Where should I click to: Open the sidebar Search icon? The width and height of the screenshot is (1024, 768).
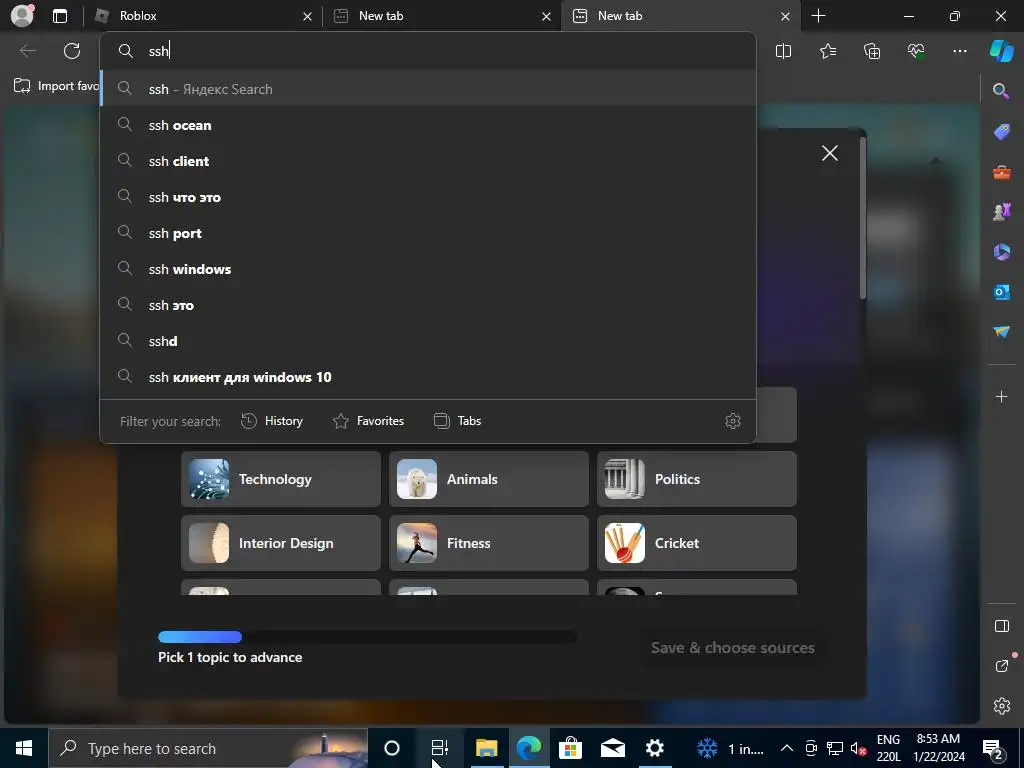[1001, 91]
